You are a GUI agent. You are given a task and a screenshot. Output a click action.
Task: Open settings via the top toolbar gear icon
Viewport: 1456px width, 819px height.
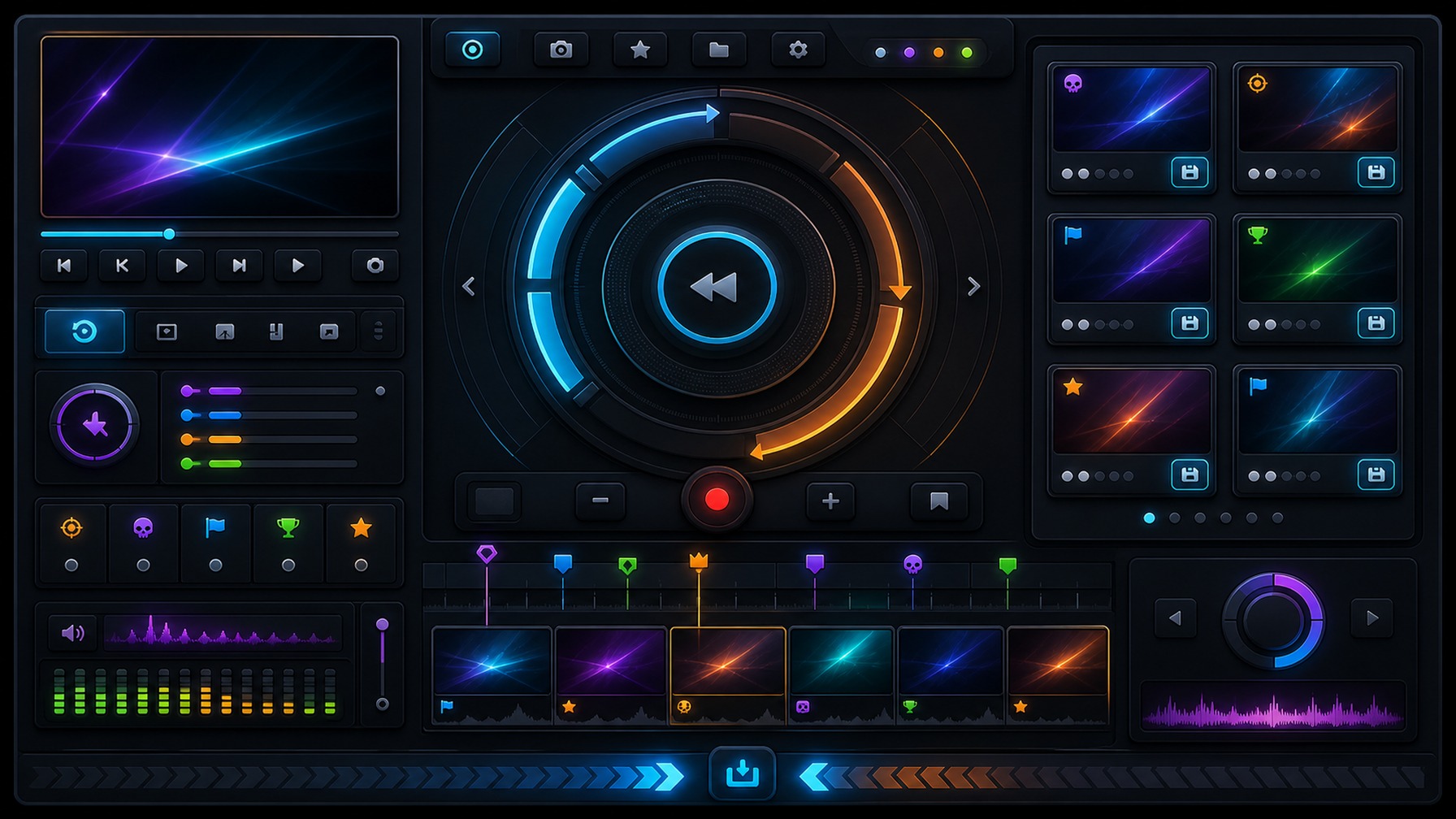[x=798, y=50]
